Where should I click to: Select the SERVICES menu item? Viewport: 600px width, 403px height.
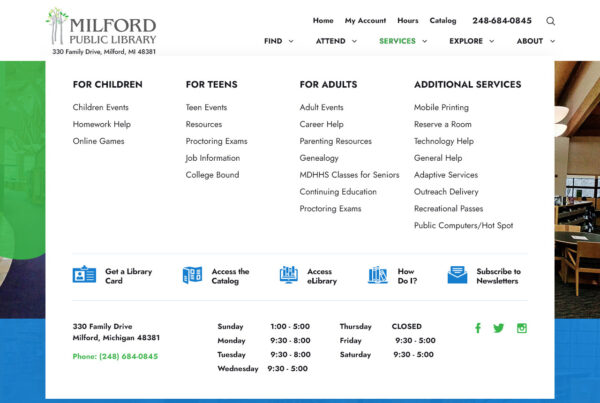click(x=397, y=41)
